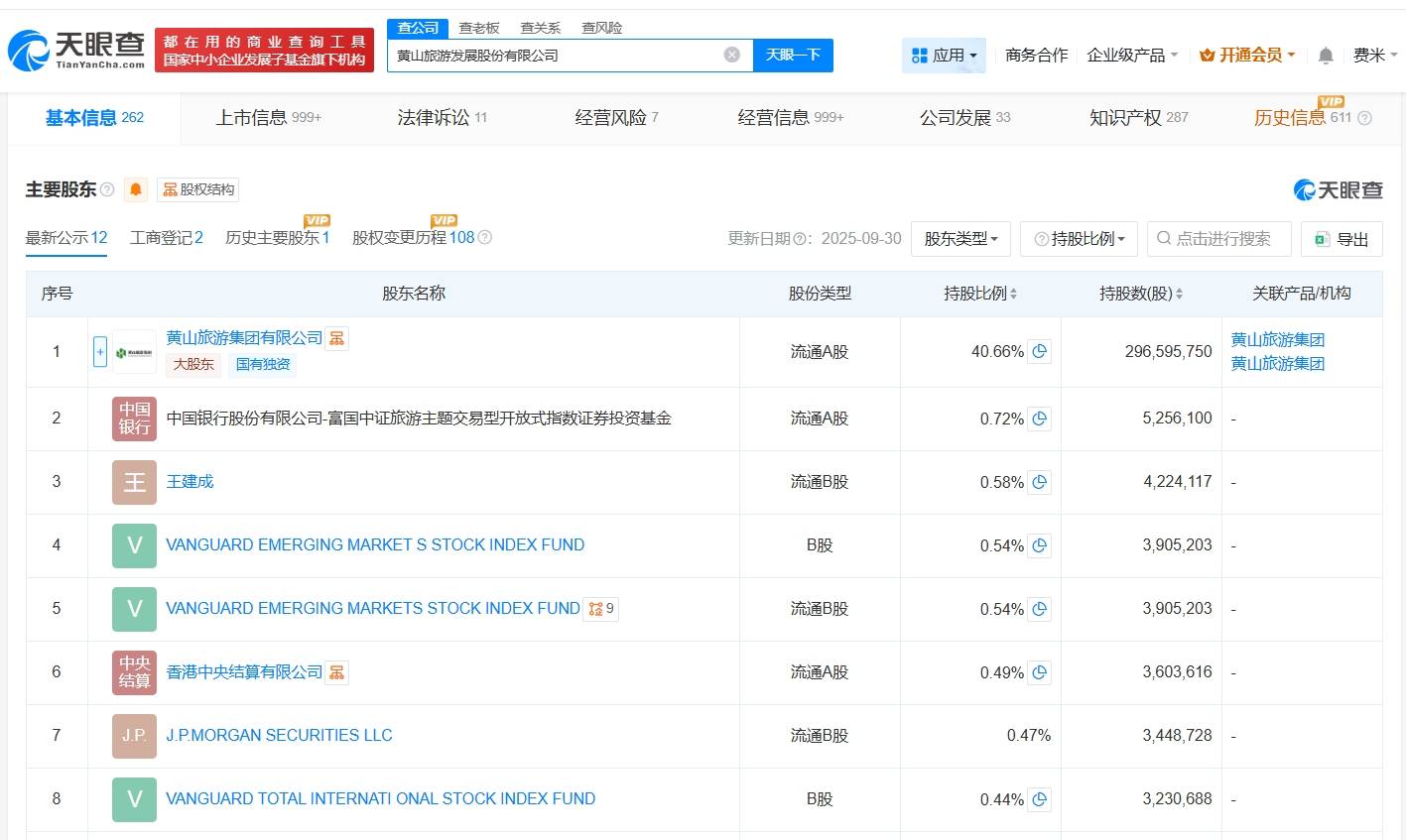Click equity icon beside 香港中央结算有限公司

click(337, 672)
